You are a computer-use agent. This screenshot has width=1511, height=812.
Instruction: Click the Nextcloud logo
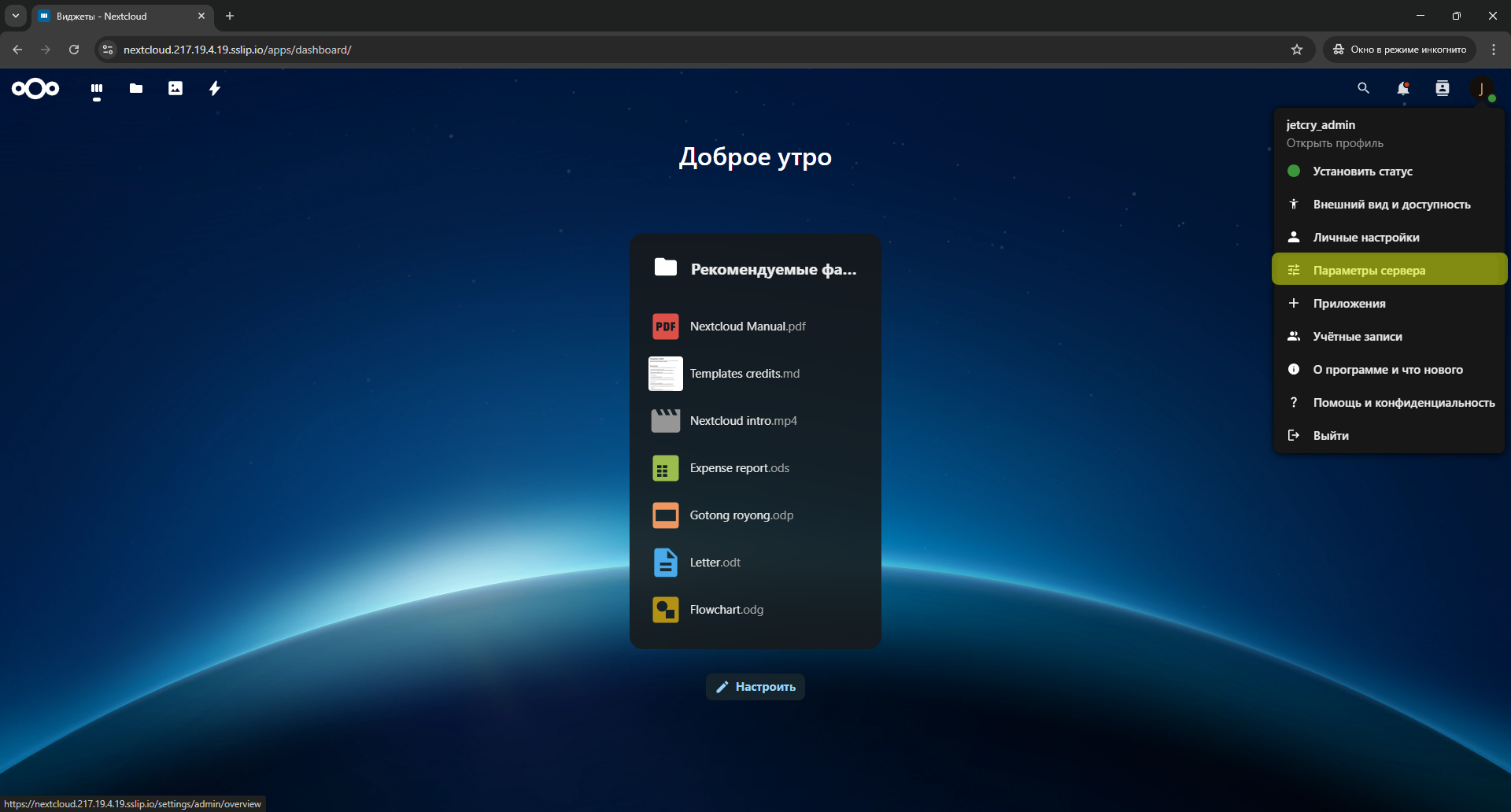[x=35, y=89]
